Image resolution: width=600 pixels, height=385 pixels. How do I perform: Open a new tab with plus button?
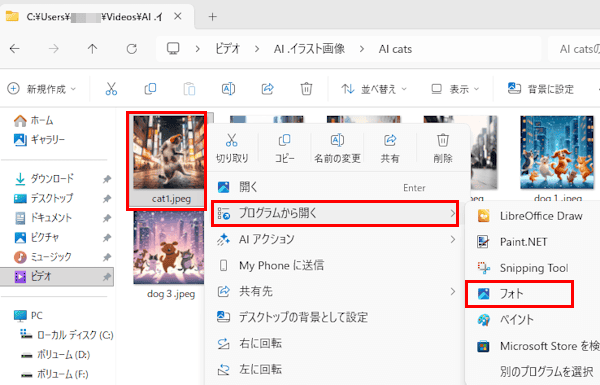[x=212, y=16]
